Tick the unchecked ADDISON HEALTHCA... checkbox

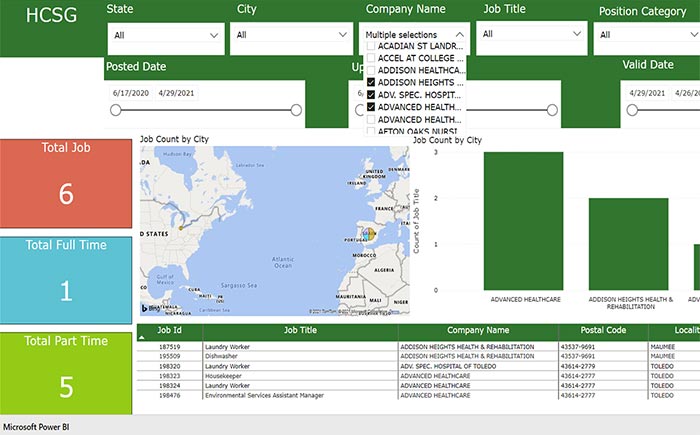tap(371, 70)
